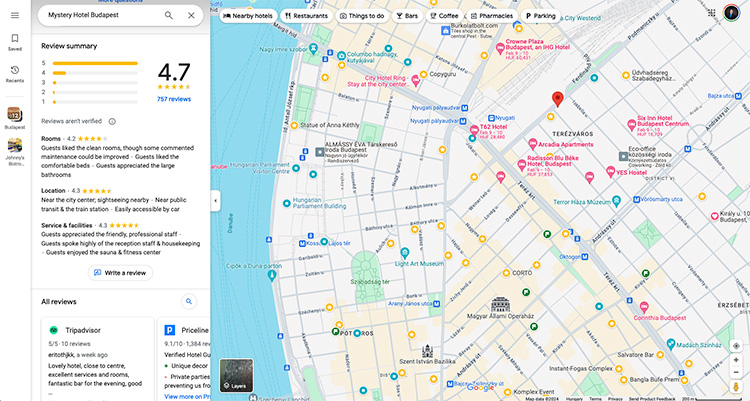Screen dimensions: 750x401
Task: Open Street View pegman
Action: (736, 387)
